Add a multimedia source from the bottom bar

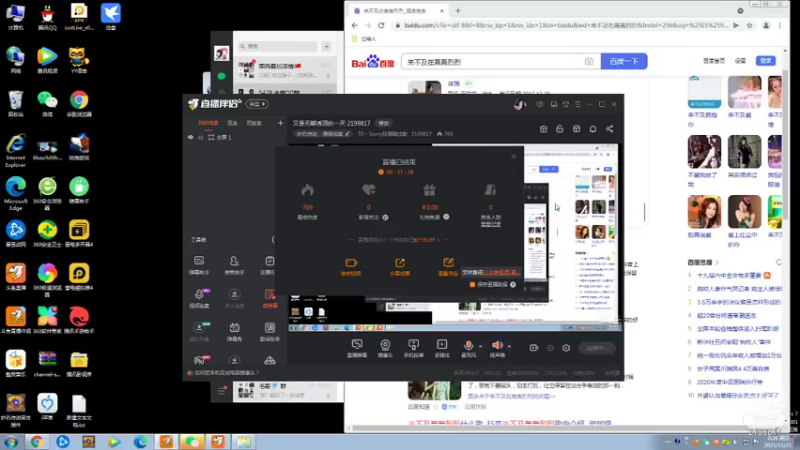[442, 348]
